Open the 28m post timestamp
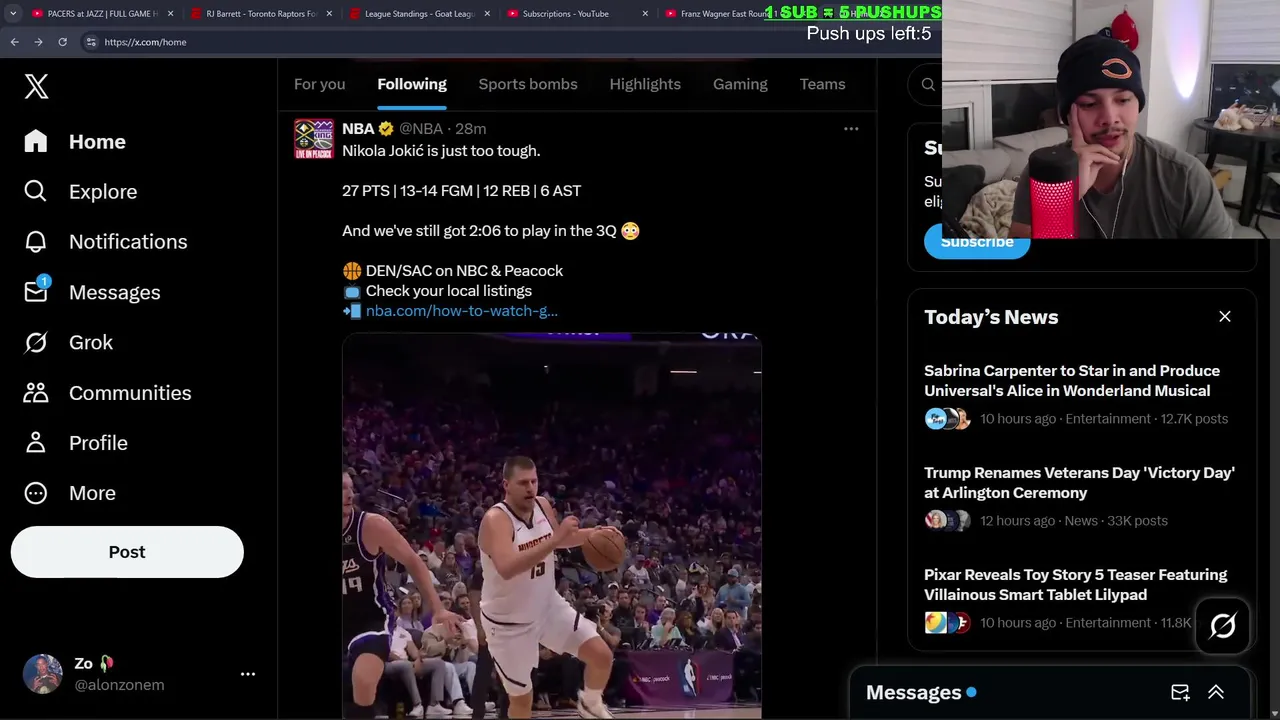This screenshot has width=1280, height=720. [471, 128]
